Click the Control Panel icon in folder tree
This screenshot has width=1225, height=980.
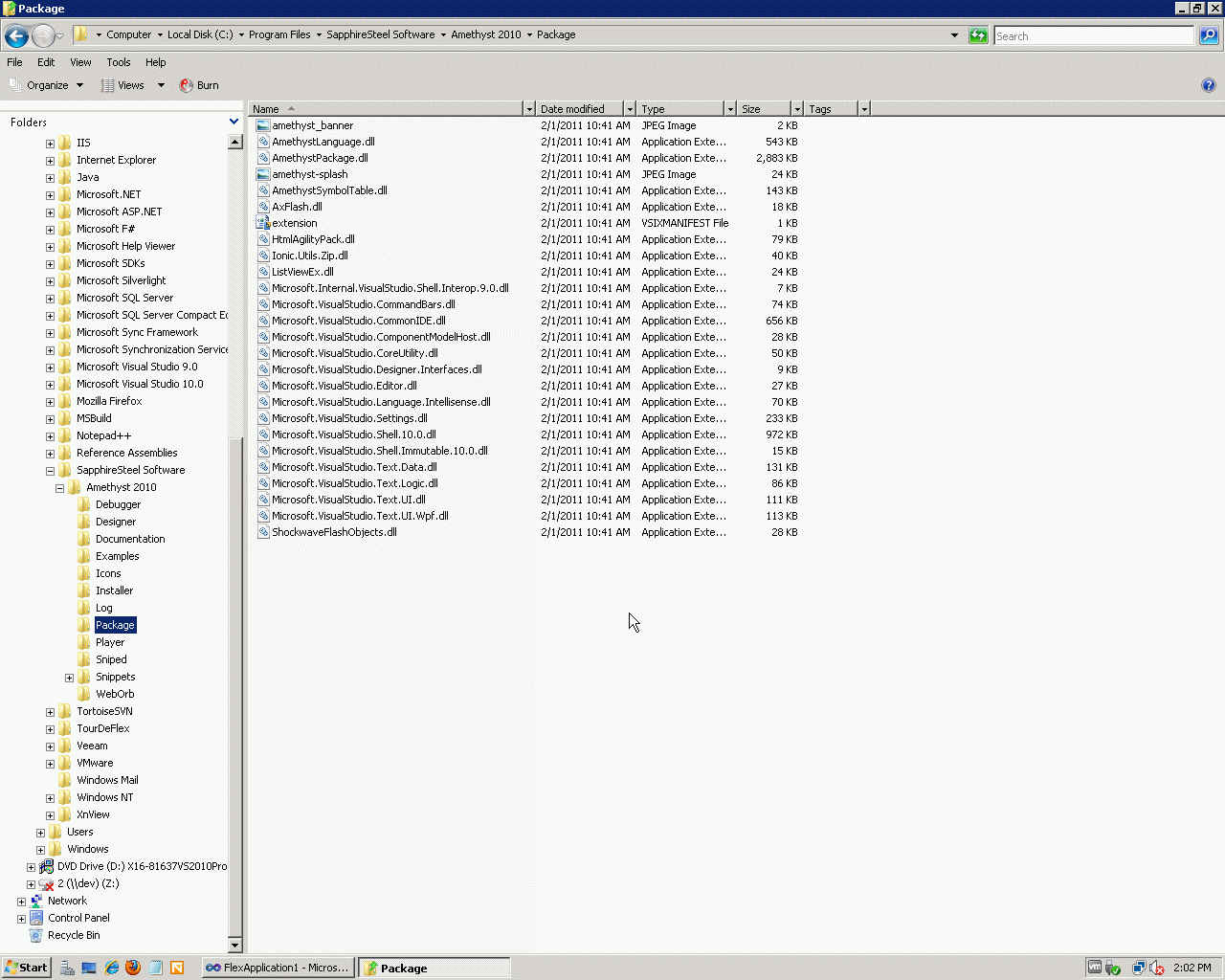pyautogui.click(x=36, y=918)
